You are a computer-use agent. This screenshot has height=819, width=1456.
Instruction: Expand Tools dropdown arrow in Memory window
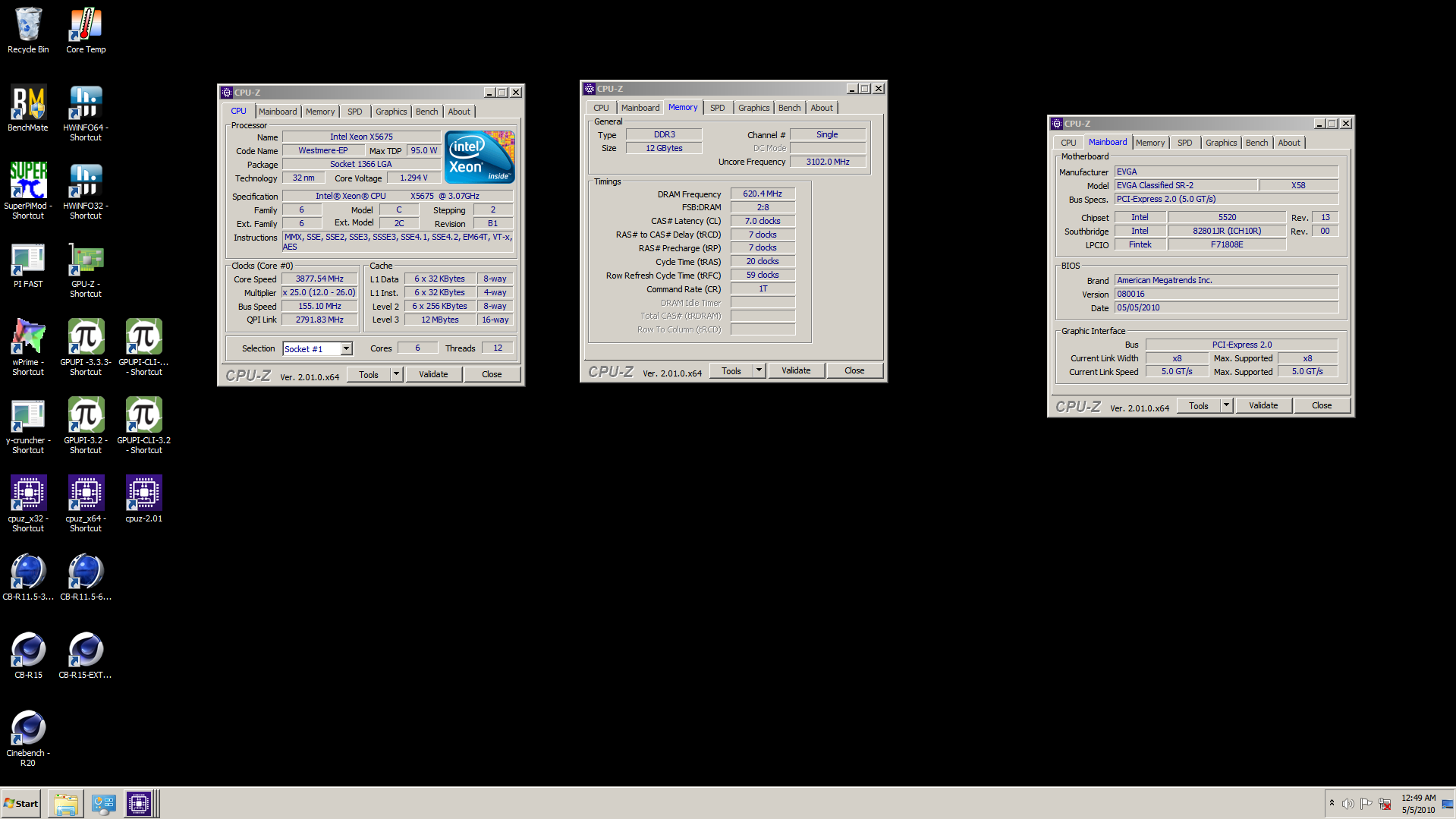[759, 370]
